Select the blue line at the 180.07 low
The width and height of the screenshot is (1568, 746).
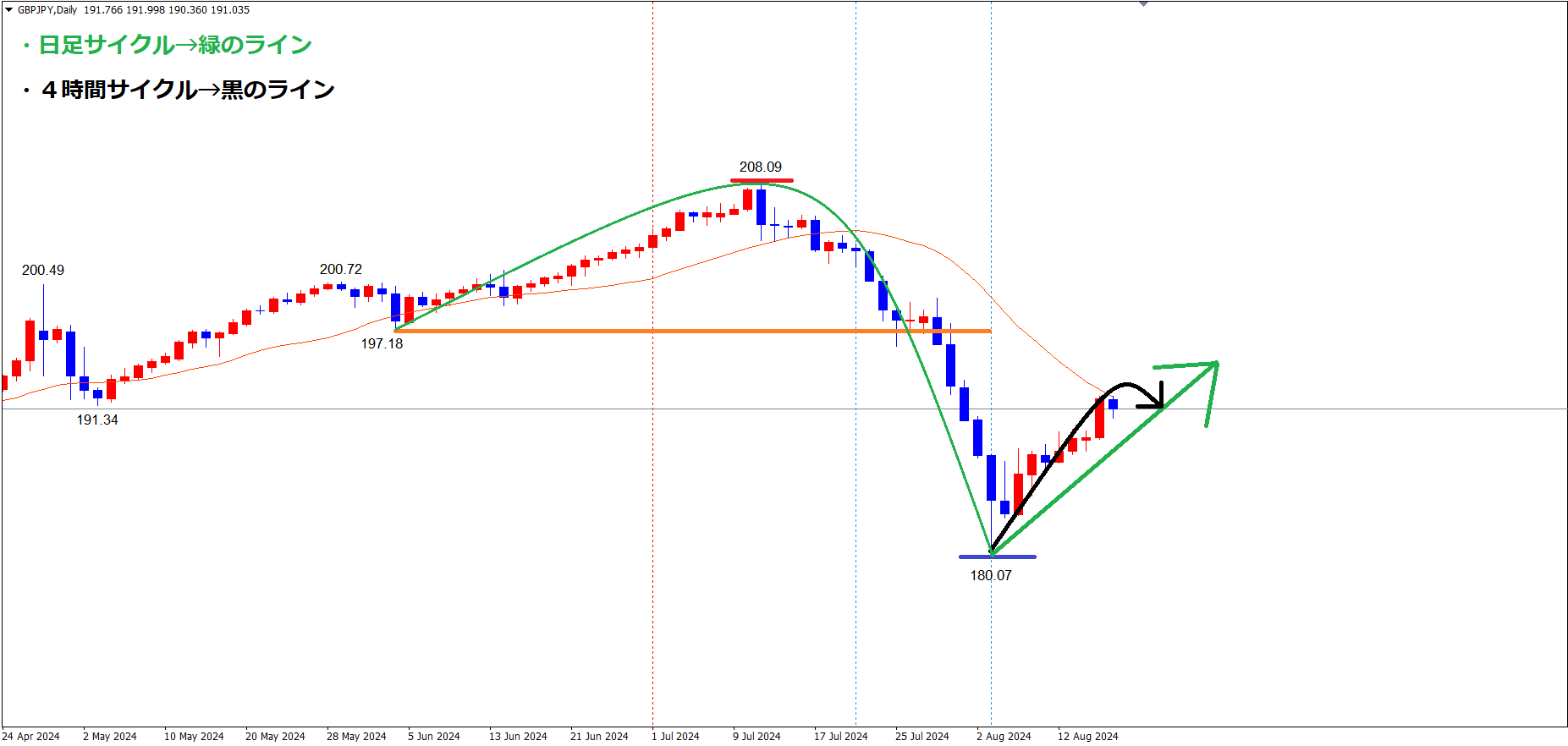(997, 557)
